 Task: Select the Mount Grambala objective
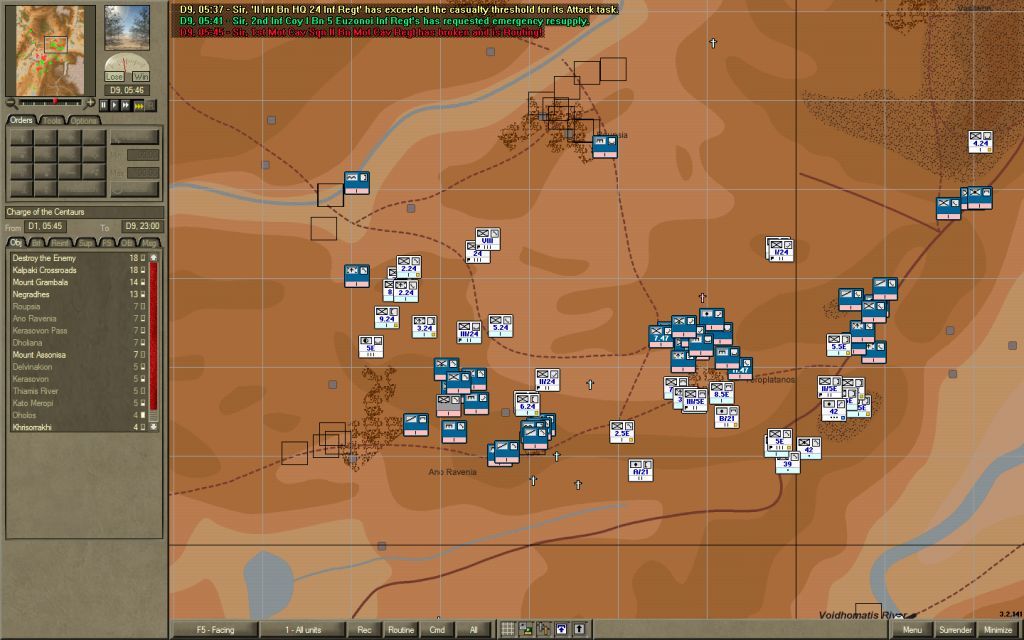(78, 282)
